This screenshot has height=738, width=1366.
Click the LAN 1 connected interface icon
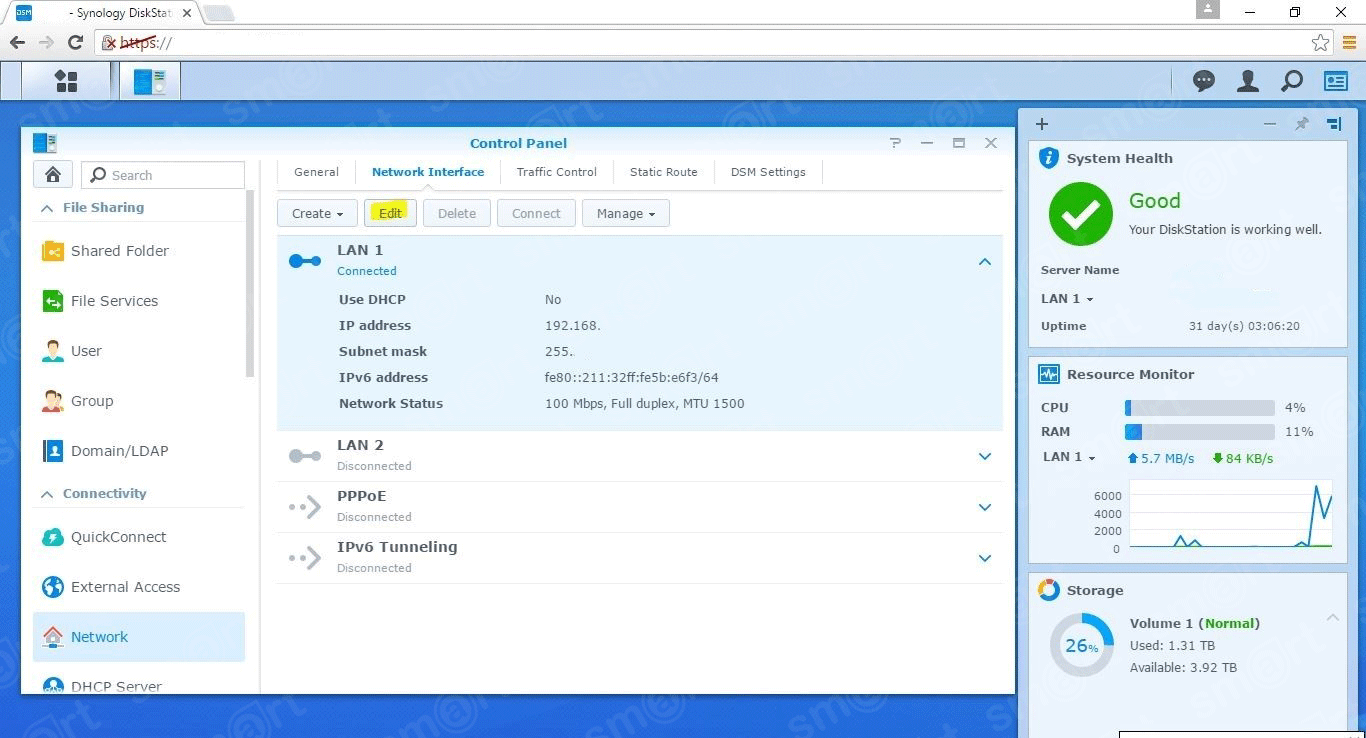(x=305, y=261)
